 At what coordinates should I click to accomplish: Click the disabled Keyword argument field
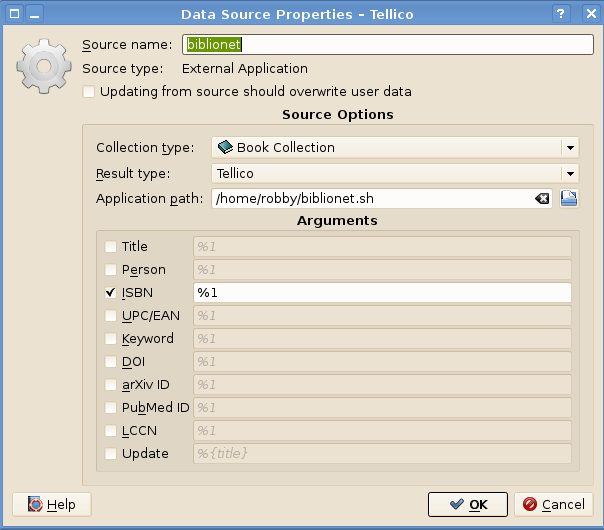(382, 339)
